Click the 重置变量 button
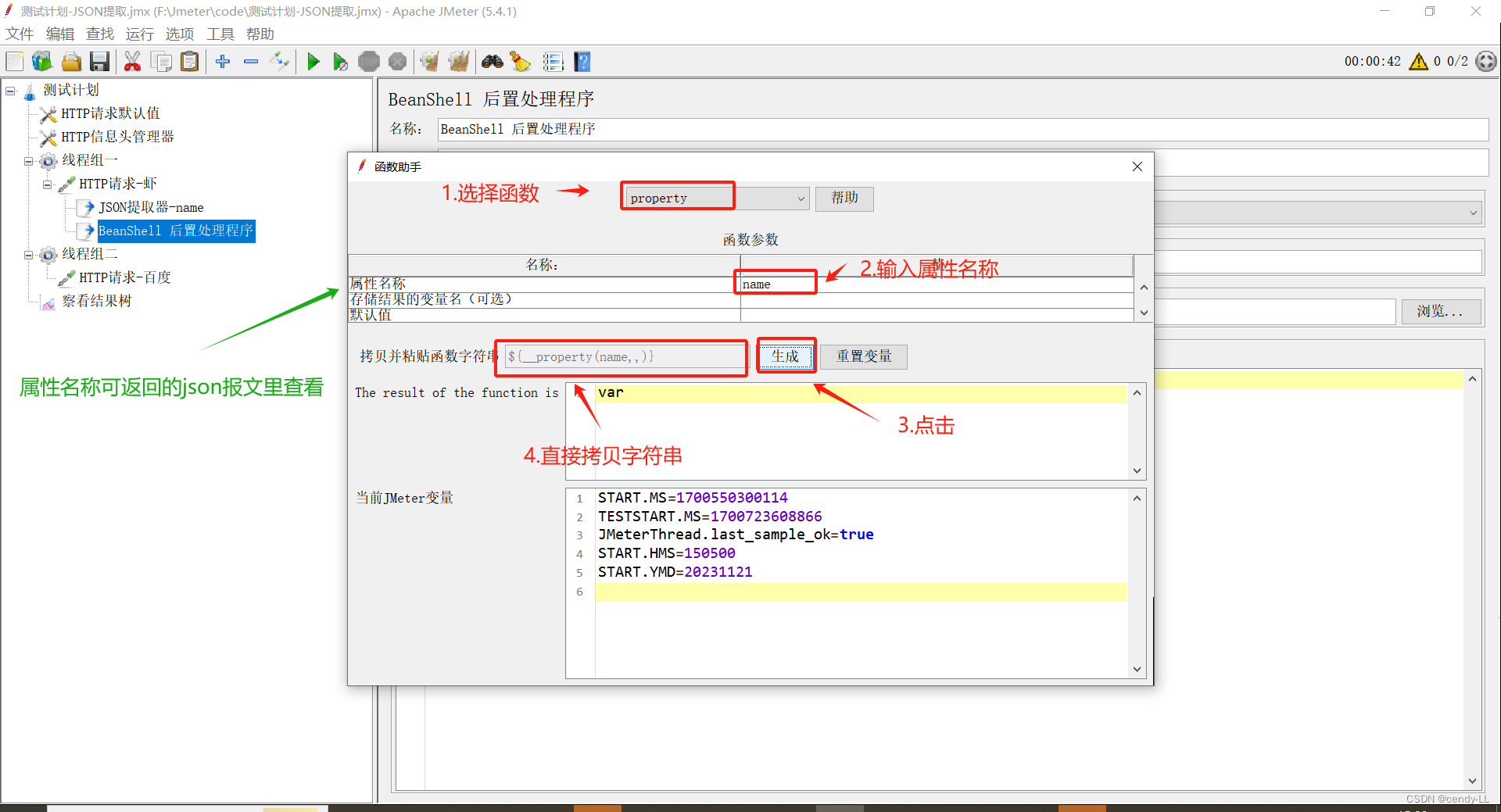This screenshot has width=1501, height=812. coord(863,356)
